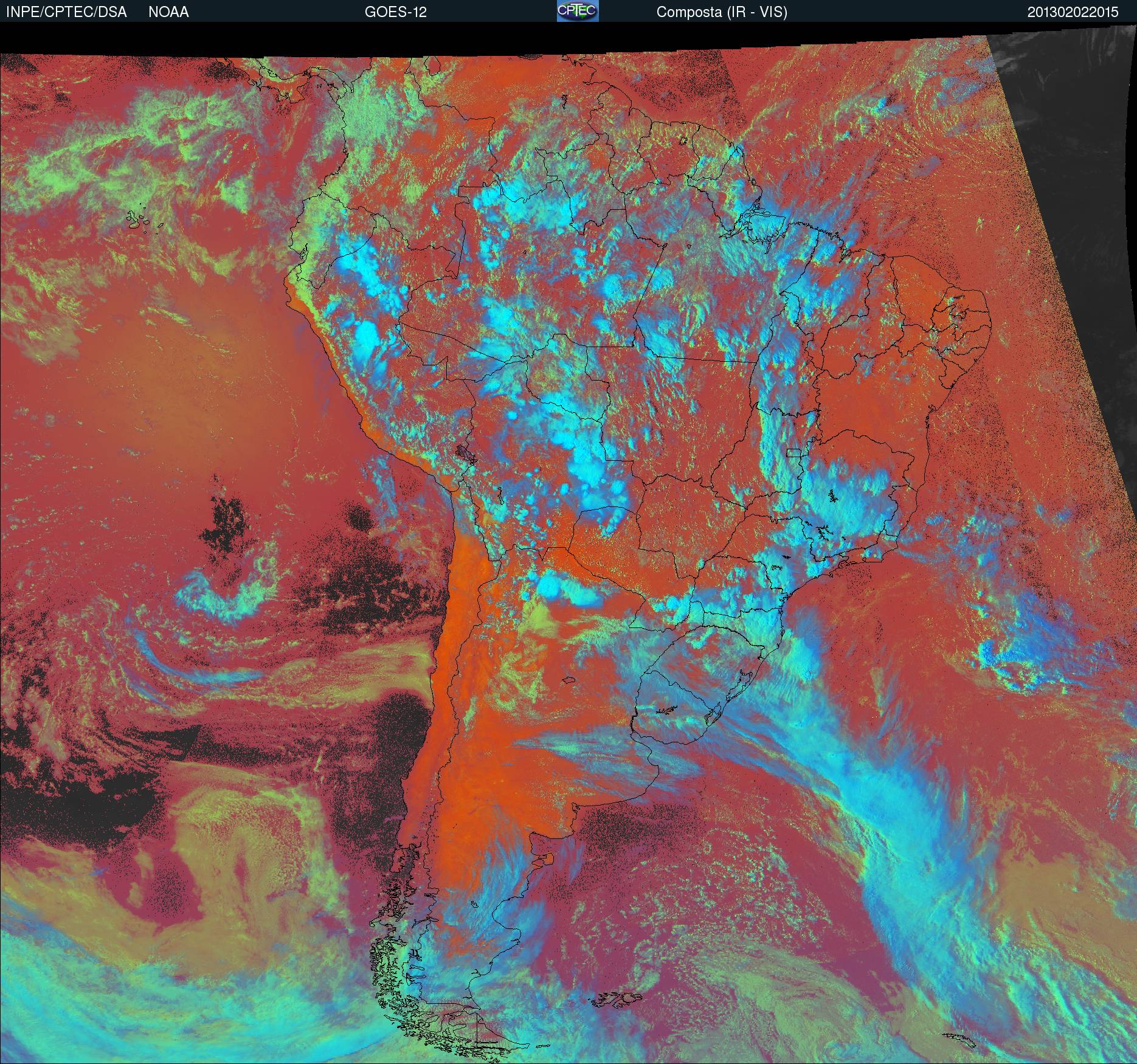This screenshot has height=1064, width=1137.
Task: Click the small rectangular Distrito Federal outline
Action: click(794, 452)
